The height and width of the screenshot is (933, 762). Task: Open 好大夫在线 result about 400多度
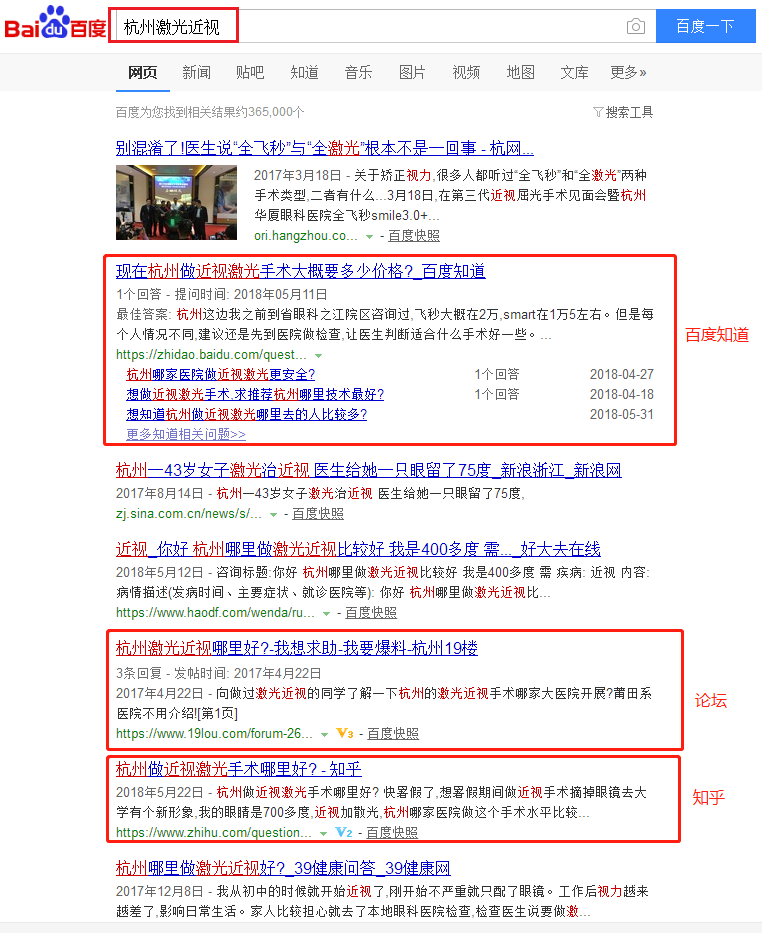358,549
